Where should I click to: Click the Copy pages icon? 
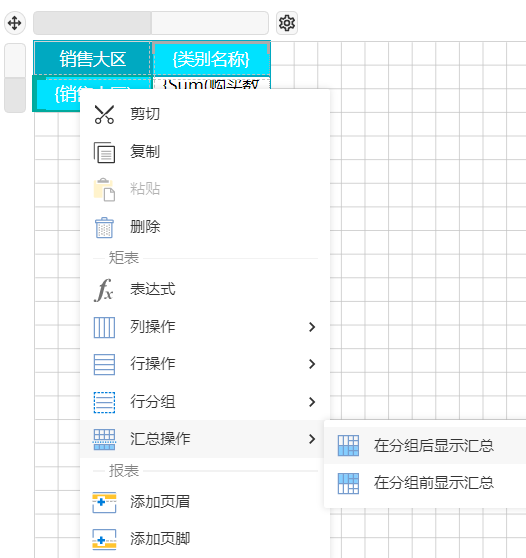[x=104, y=152]
